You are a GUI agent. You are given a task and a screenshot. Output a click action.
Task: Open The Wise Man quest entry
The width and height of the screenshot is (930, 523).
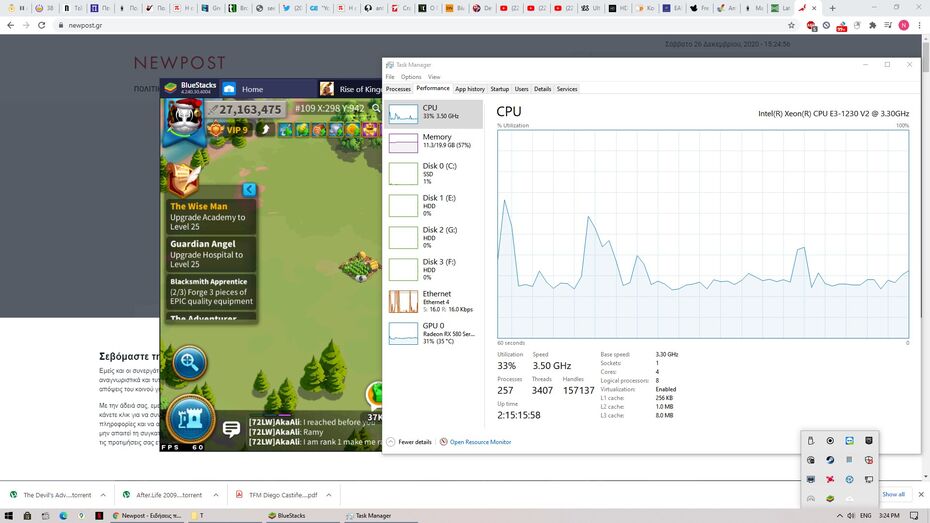211,216
